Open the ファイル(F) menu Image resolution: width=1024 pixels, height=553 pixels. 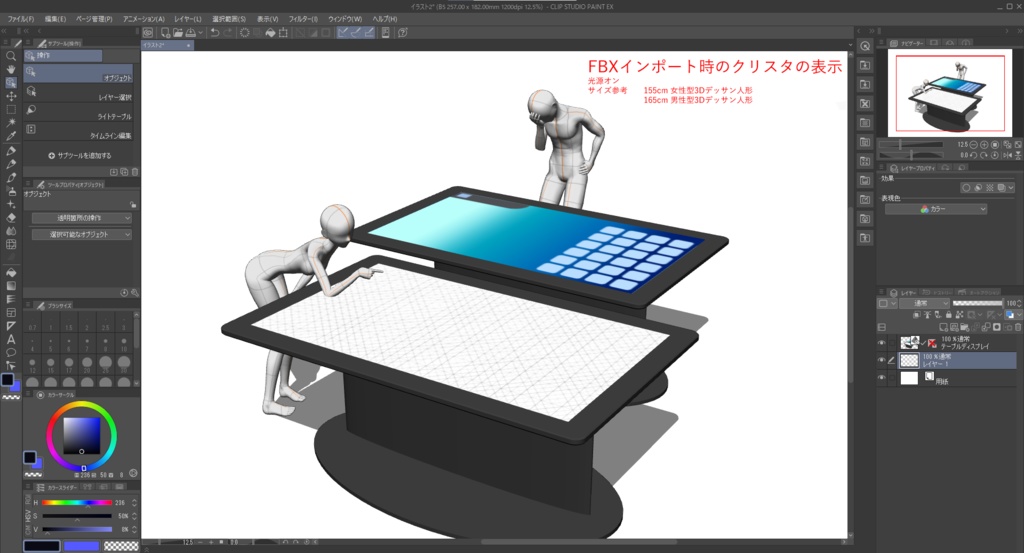21,19
